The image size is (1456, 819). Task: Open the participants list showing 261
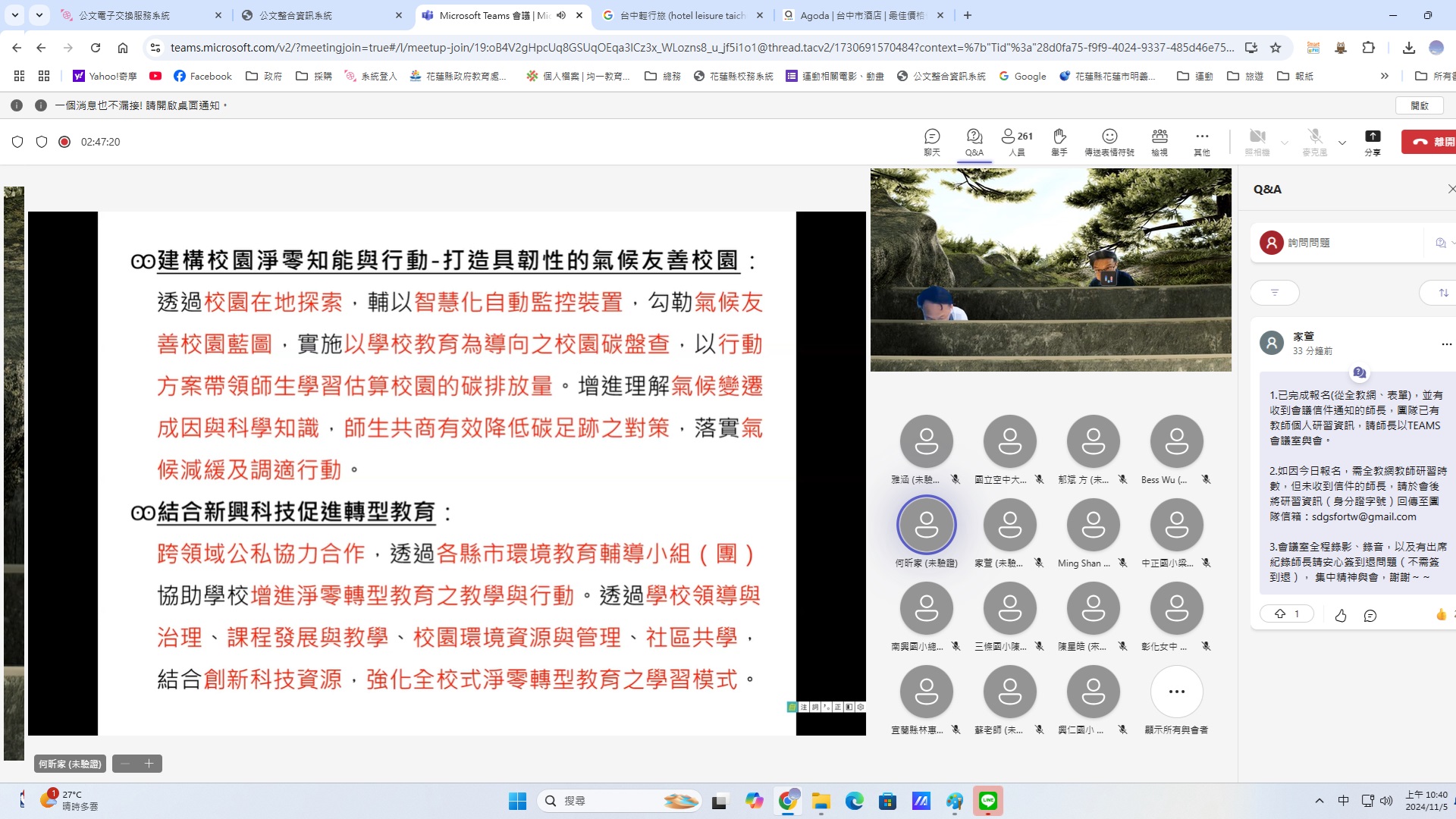[x=1016, y=141]
